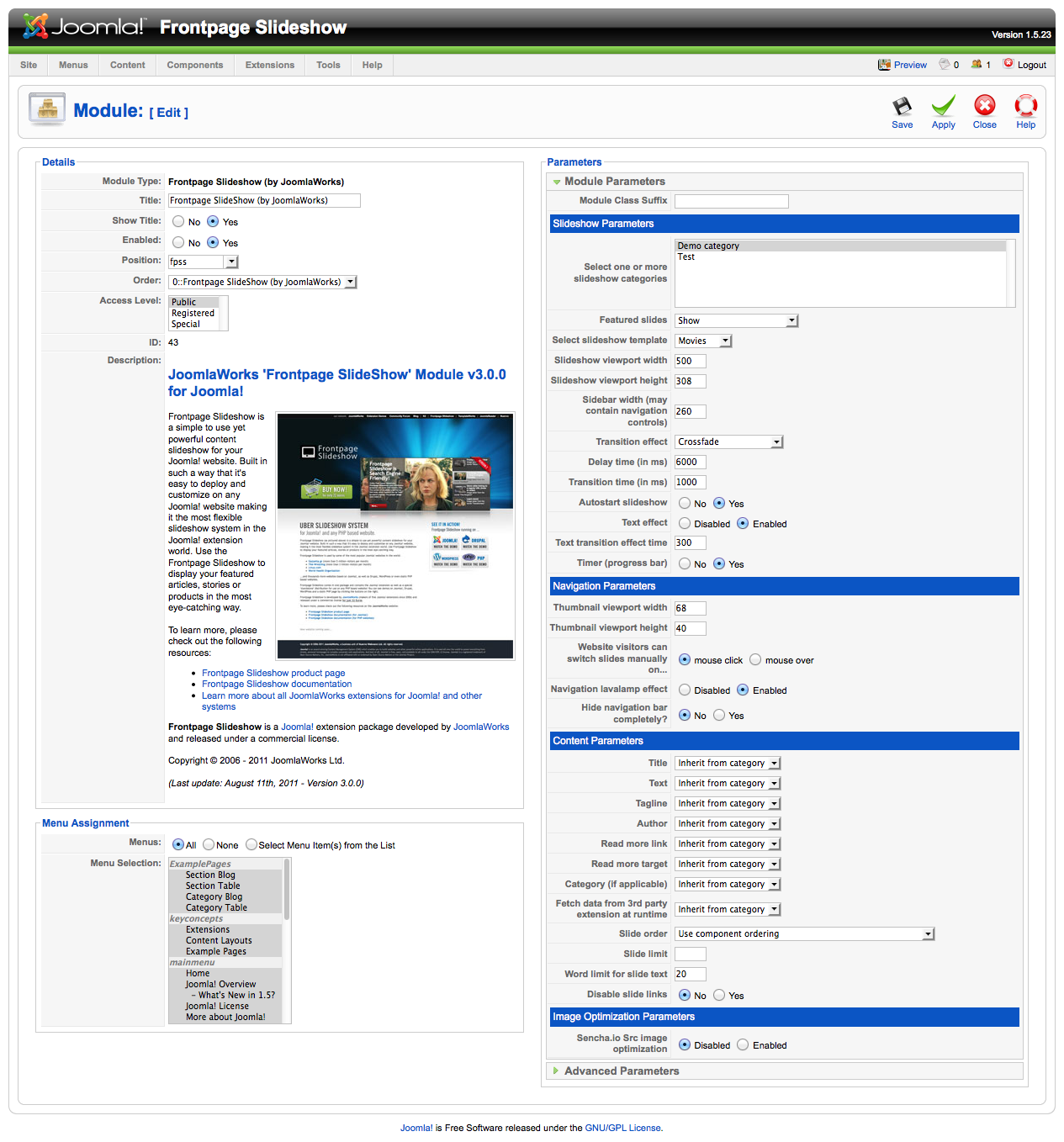This screenshot has height=1142, width=1064.
Task: Open the Content menu
Action: point(128,65)
